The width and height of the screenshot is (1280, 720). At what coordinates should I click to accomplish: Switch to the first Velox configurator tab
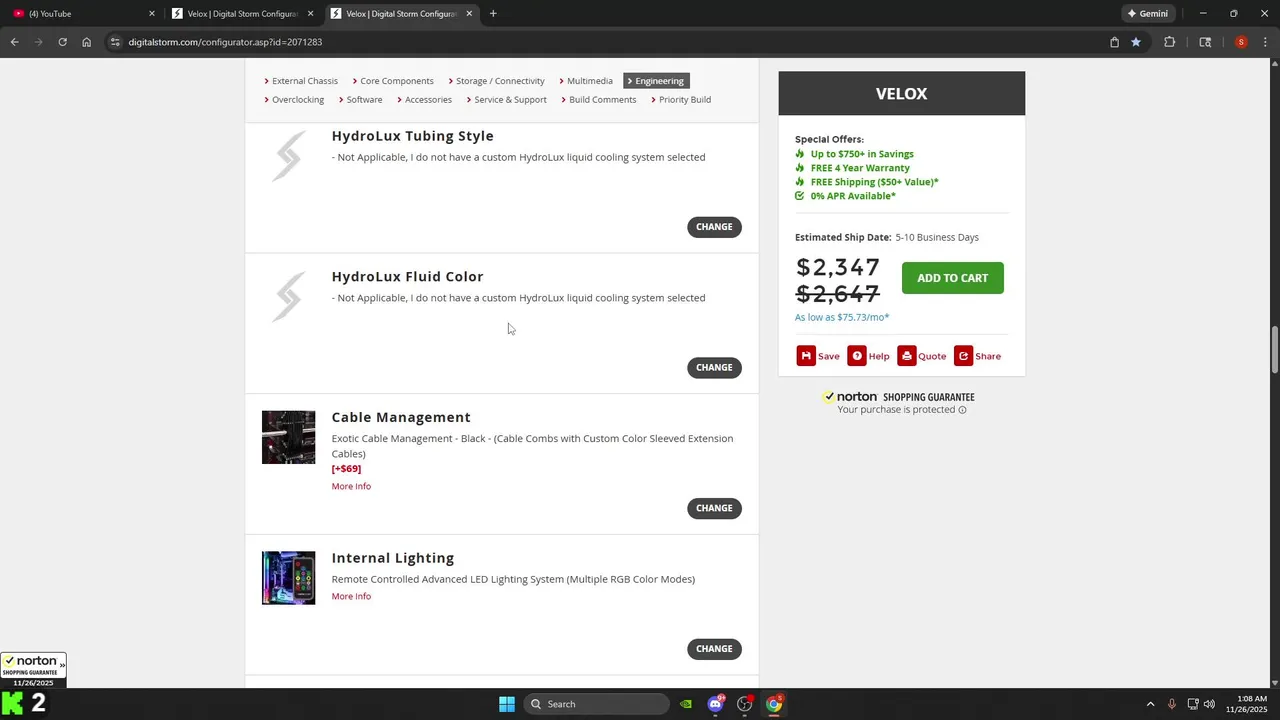pyautogui.click(x=242, y=14)
